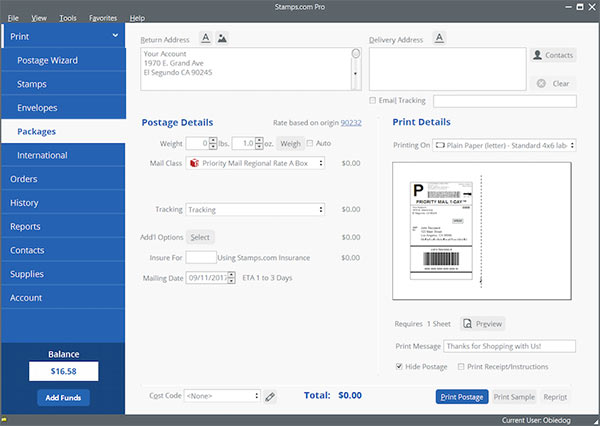Select Postage Wizard in sidebar

click(x=64, y=60)
